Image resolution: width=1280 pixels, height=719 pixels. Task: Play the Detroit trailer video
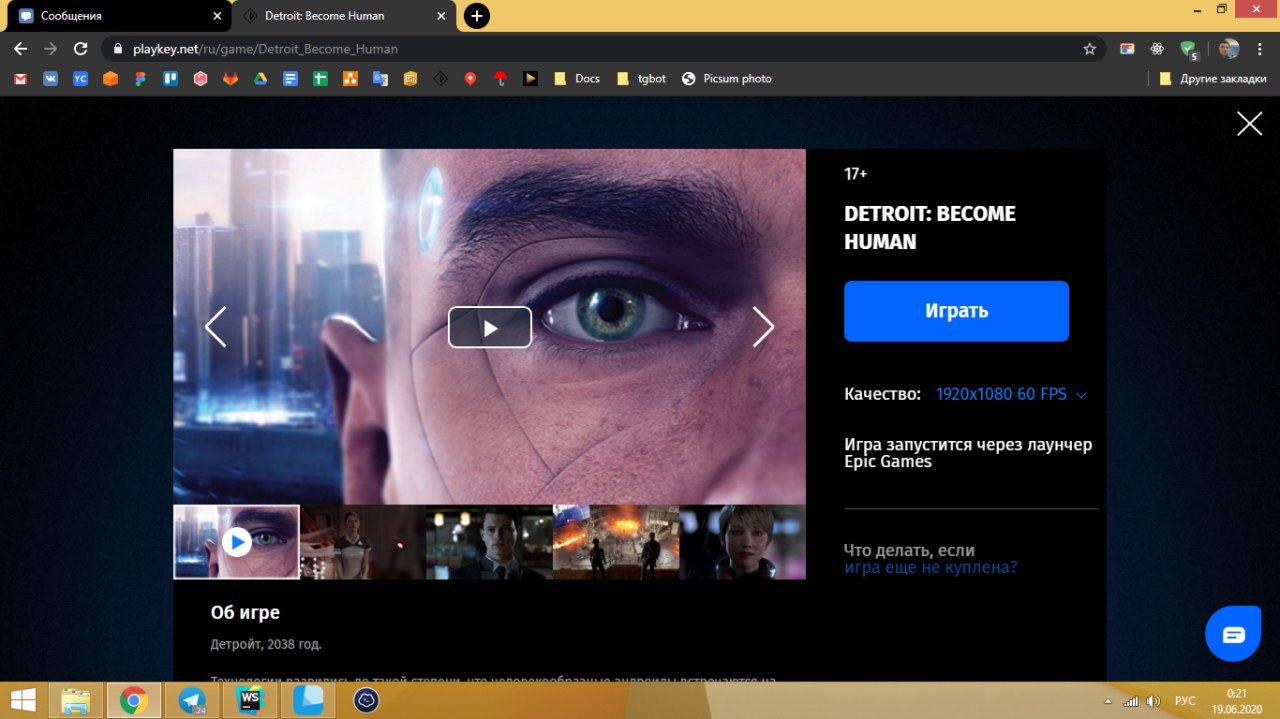point(490,327)
